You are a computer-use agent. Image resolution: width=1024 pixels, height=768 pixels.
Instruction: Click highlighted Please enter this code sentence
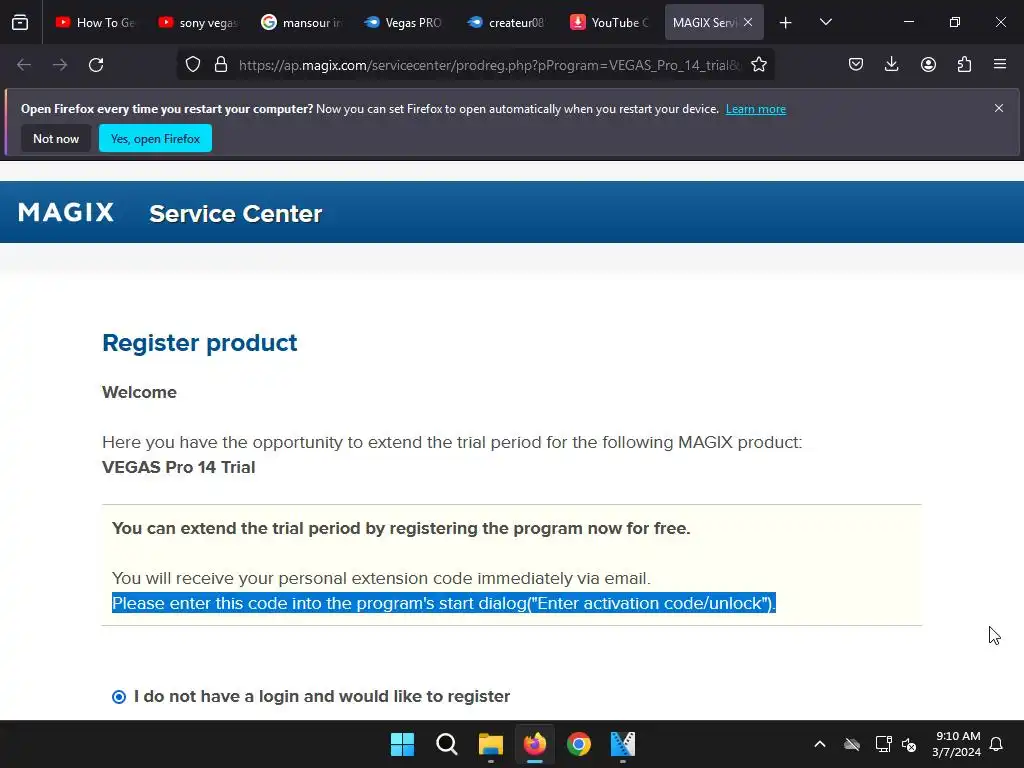click(x=443, y=603)
